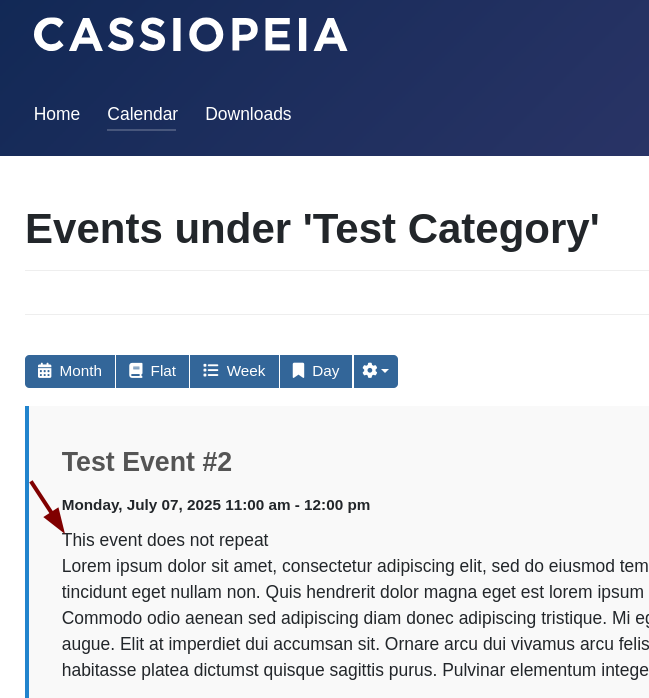
Task: Click the CASSIOPEIA site logo
Action: (x=191, y=35)
